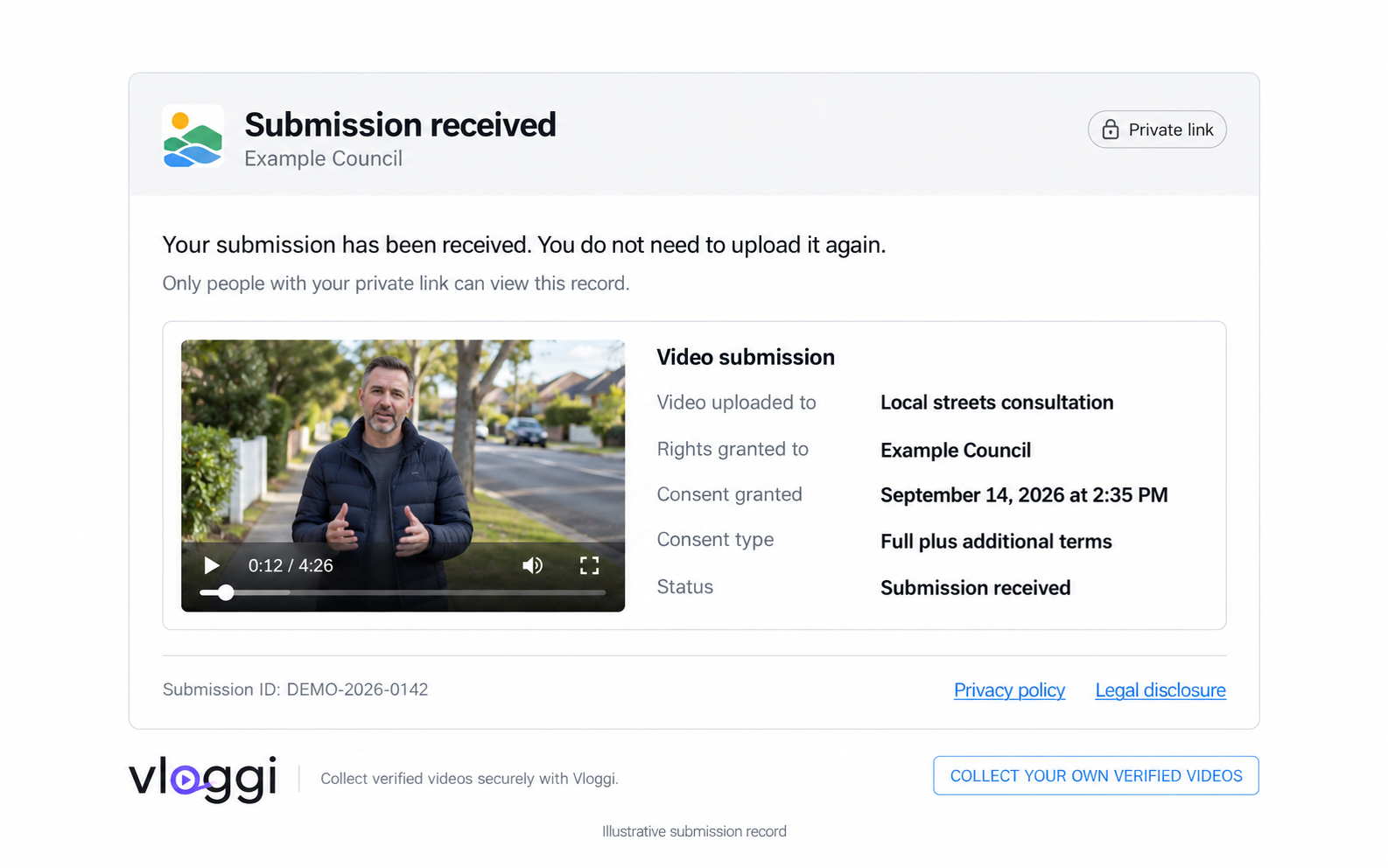The height and width of the screenshot is (868, 1388).
Task: Click the video thumbnail of the man
Action: tap(403, 475)
